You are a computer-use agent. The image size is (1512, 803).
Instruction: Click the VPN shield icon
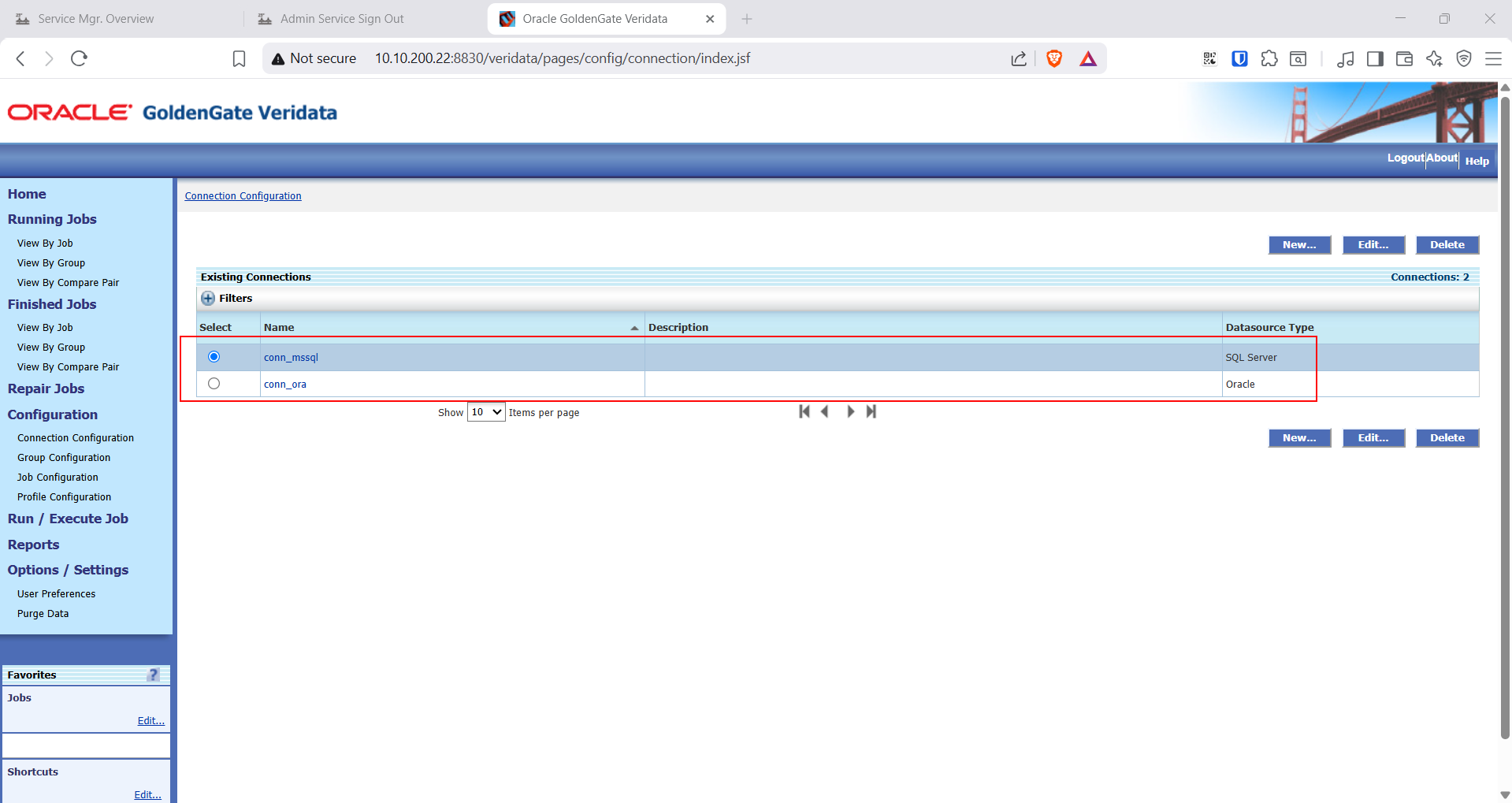[x=1464, y=58]
